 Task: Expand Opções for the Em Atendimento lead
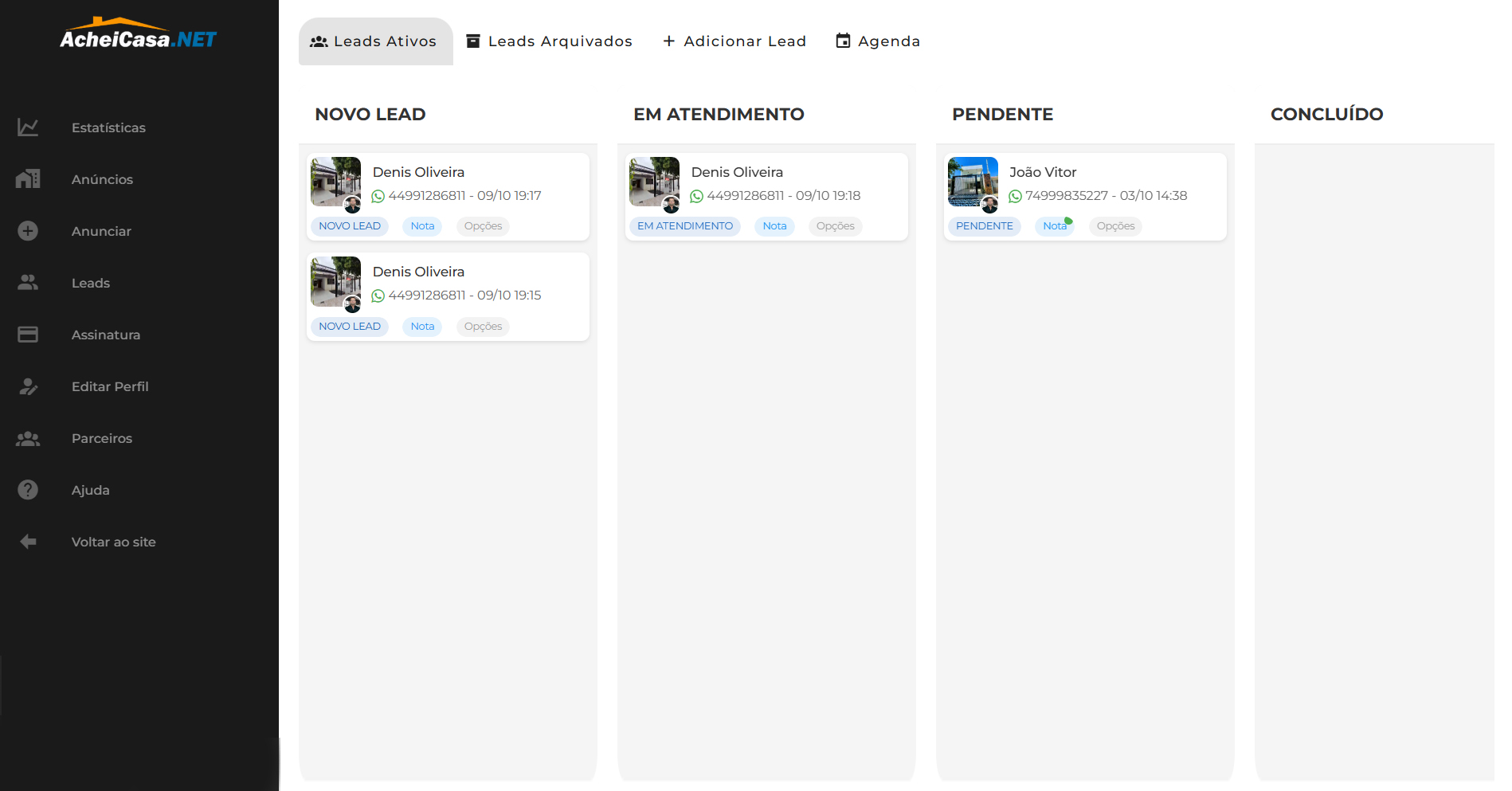click(x=835, y=225)
